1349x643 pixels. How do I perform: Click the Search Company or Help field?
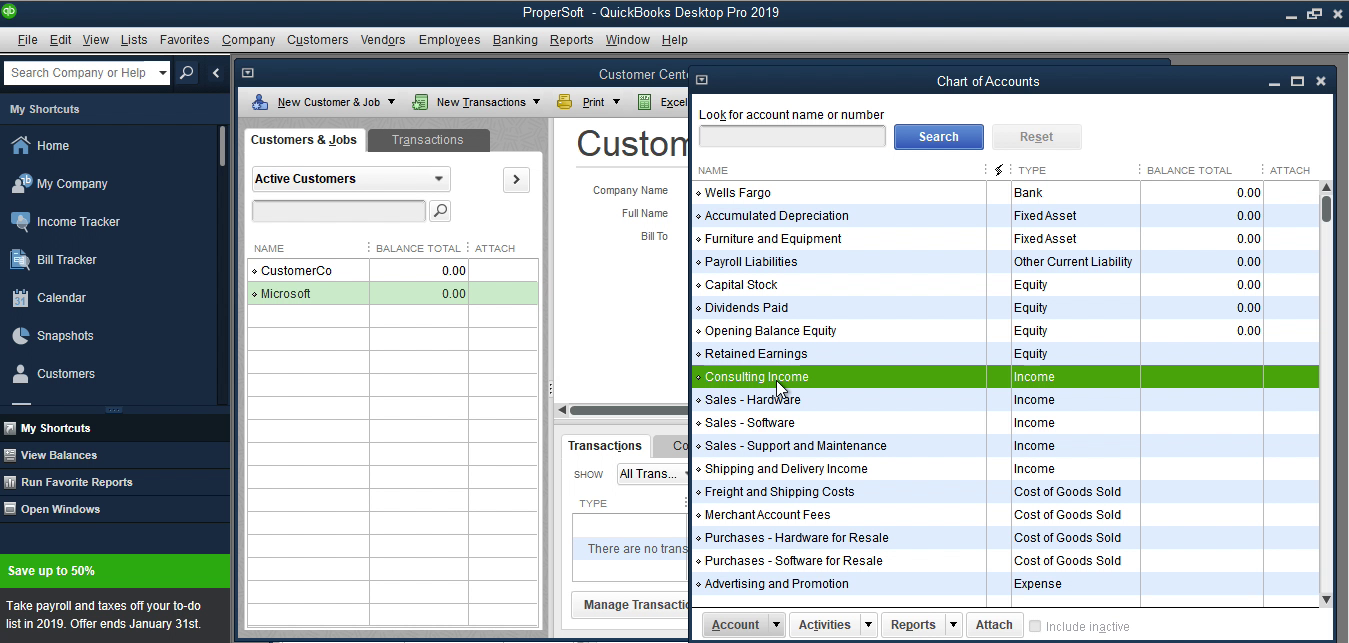[80, 73]
